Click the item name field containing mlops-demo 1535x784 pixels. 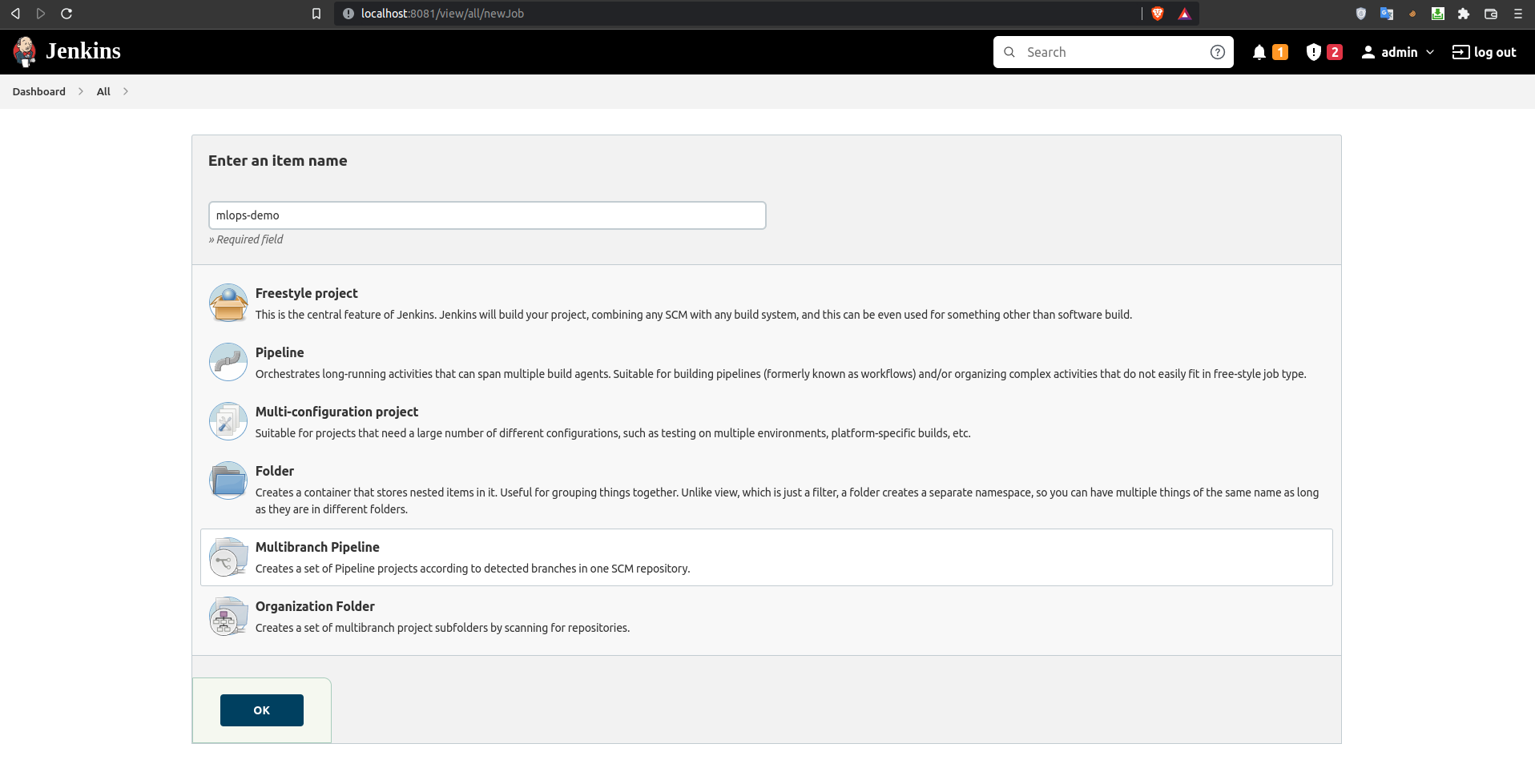487,215
